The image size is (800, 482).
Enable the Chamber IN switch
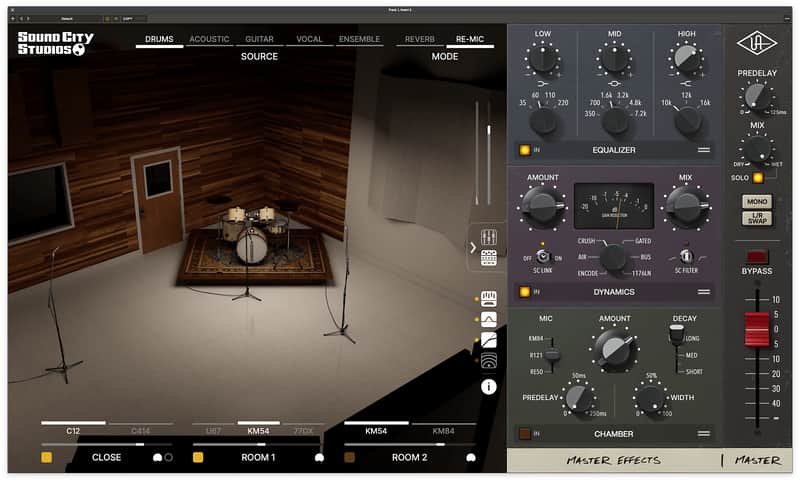point(524,434)
